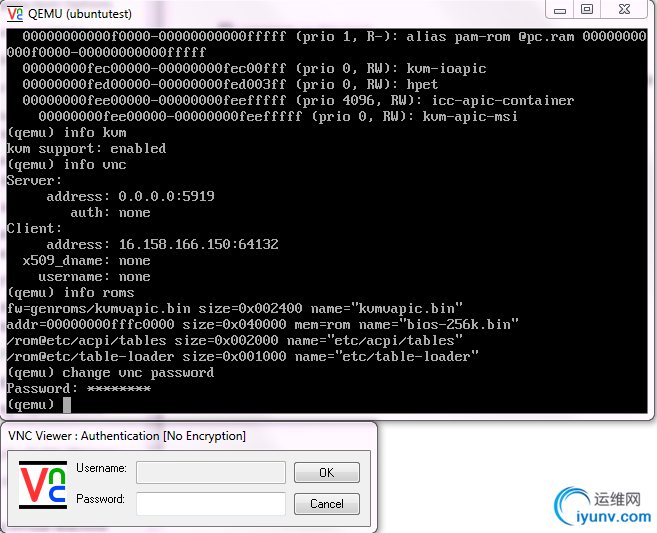Click the Username field in VNC authentication

(x=211, y=472)
